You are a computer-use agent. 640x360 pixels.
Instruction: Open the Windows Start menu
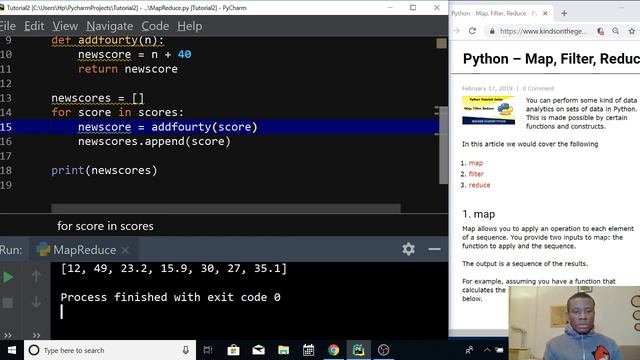(12, 350)
